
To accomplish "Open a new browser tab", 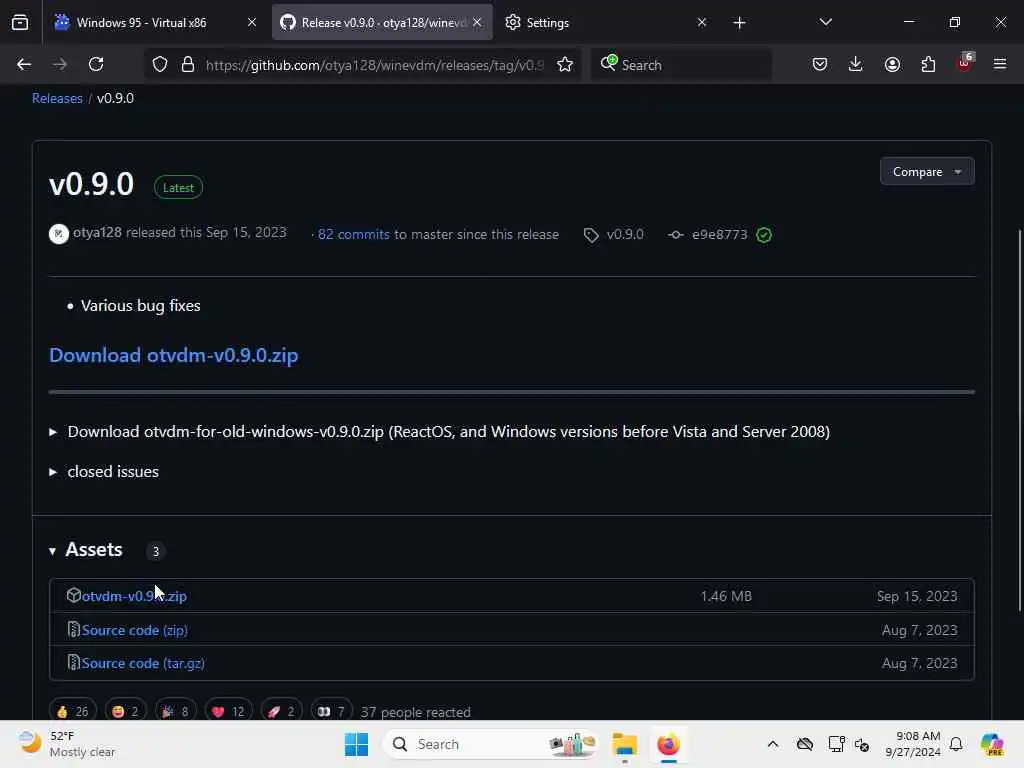I will (x=739, y=23).
